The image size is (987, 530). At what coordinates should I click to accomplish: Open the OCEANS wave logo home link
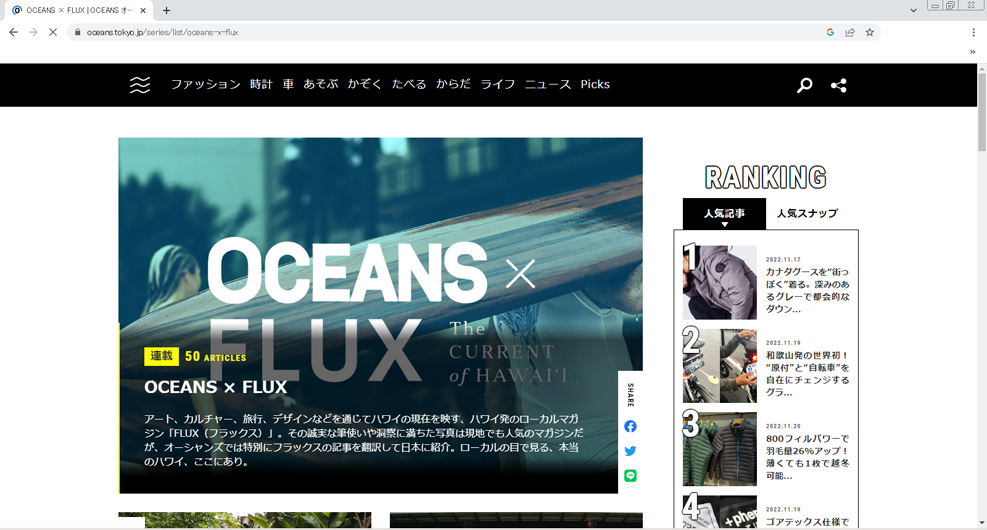[x=140, y=85]
